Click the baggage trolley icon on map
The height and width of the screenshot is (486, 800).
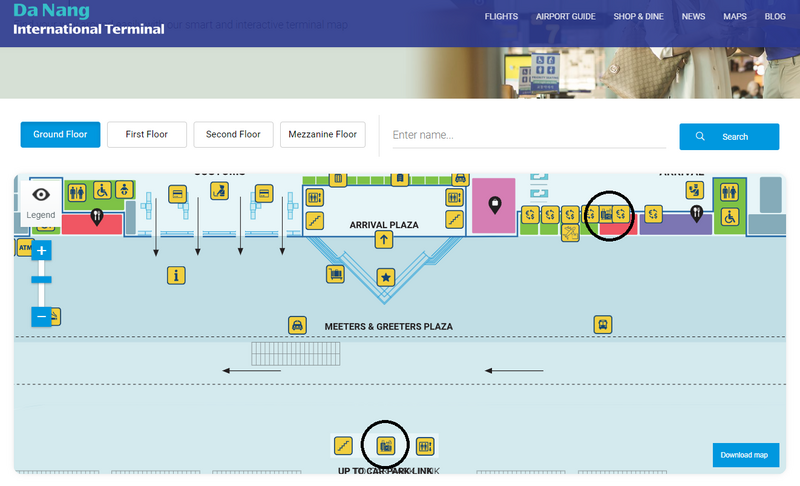point(336,271)
